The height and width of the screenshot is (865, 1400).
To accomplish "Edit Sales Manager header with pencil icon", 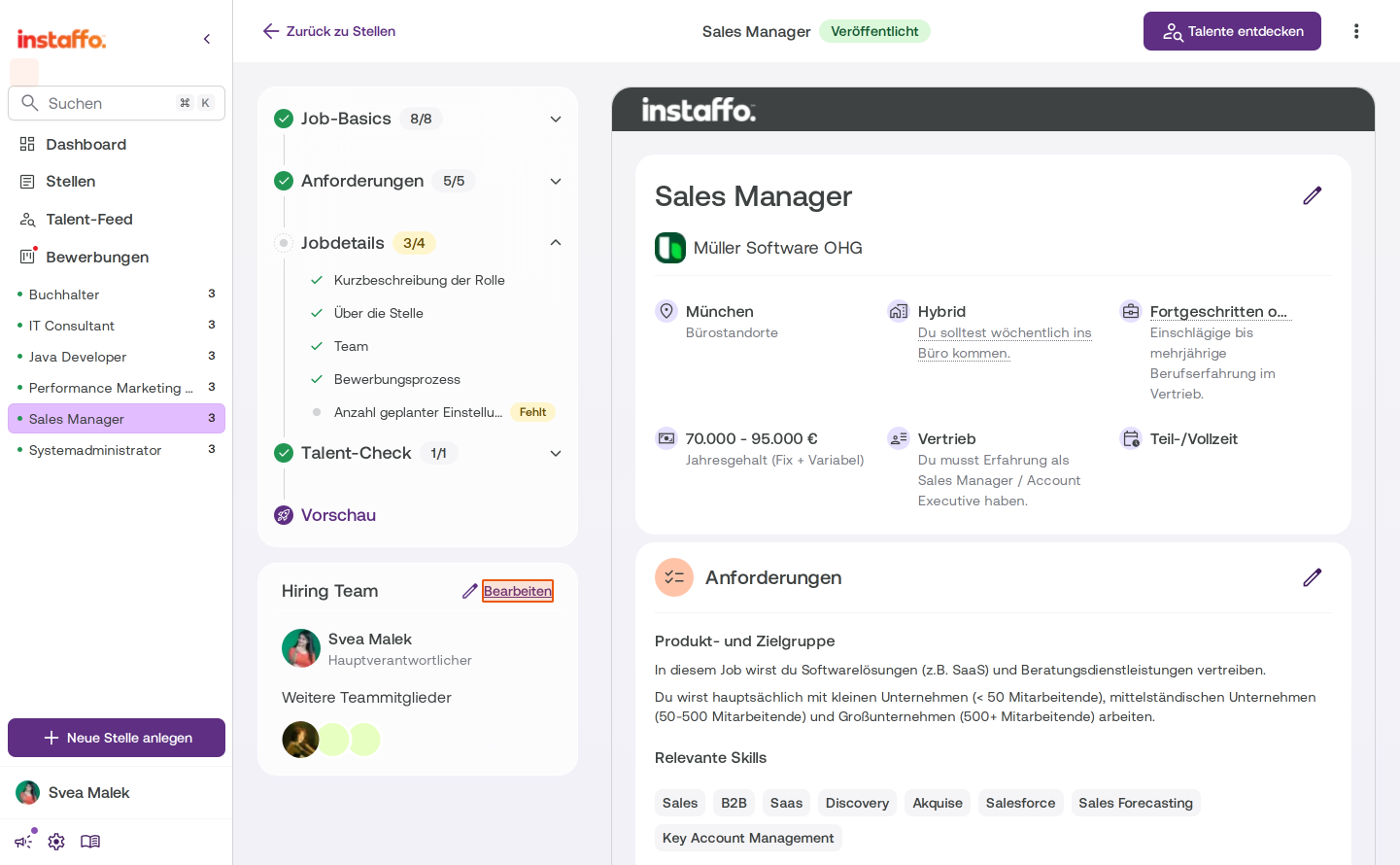I will pyautogui.click(x=1313, y=195).
